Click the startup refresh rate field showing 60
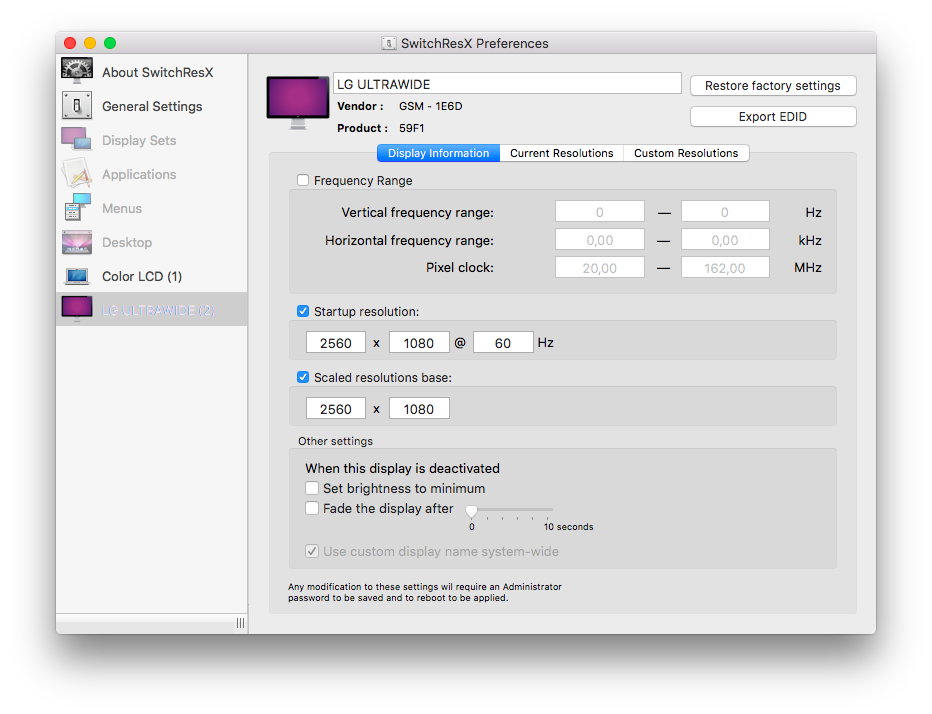This screenshot has width=932, height=714. coord(502,343)
